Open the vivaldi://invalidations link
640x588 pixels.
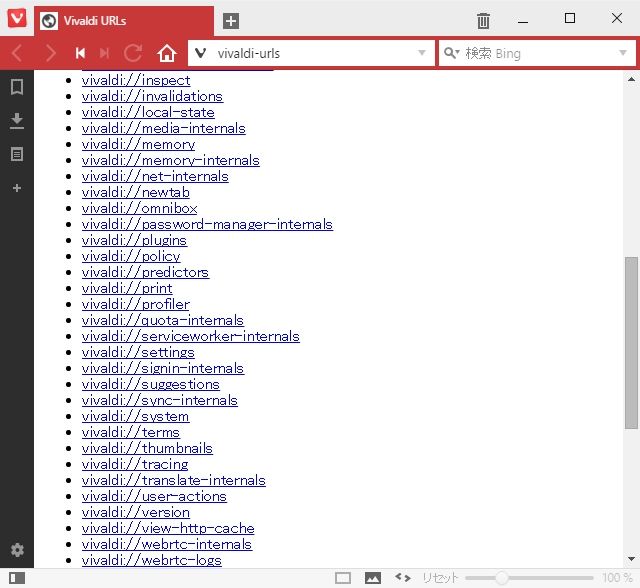152,96
